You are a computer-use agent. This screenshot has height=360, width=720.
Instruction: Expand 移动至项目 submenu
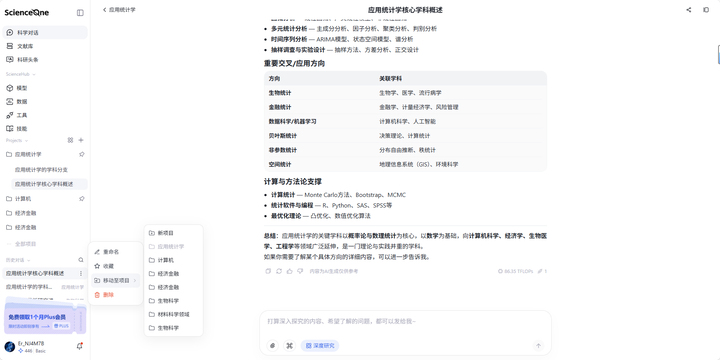(x=115, y=280)
